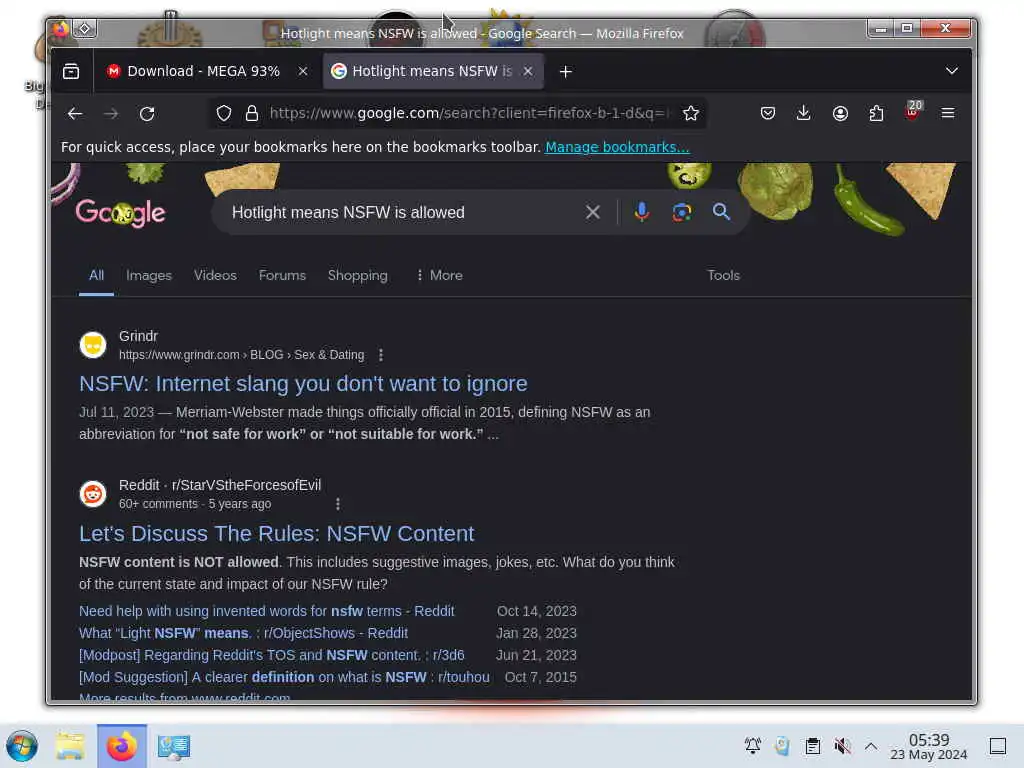The width and height of the screenshot is (1024, 768).
Task: Select the Videos results tab
Action: point(215,276)
